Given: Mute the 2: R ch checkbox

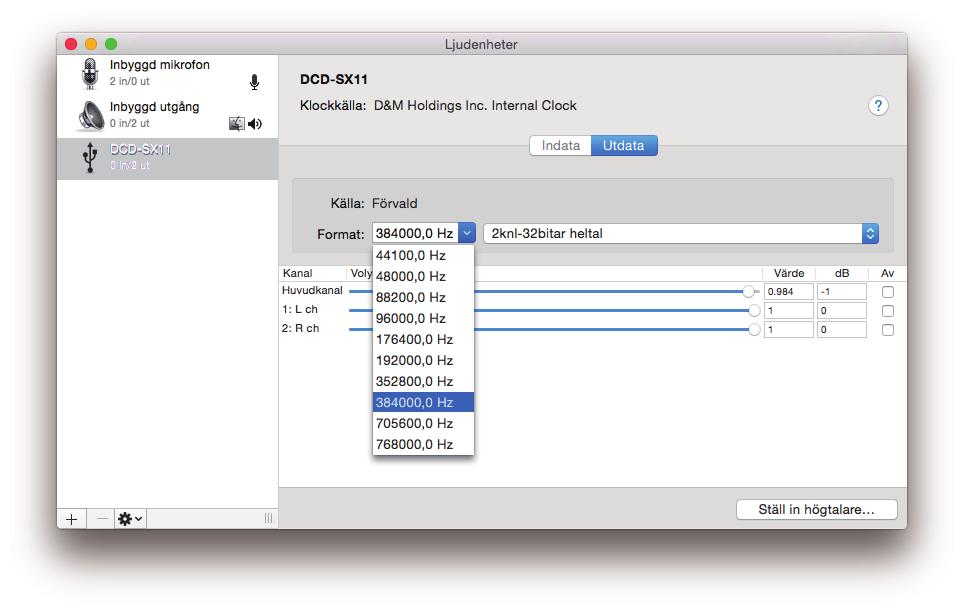Looking at the screenshot, I should pyautogui.click(x=887, y=330).
